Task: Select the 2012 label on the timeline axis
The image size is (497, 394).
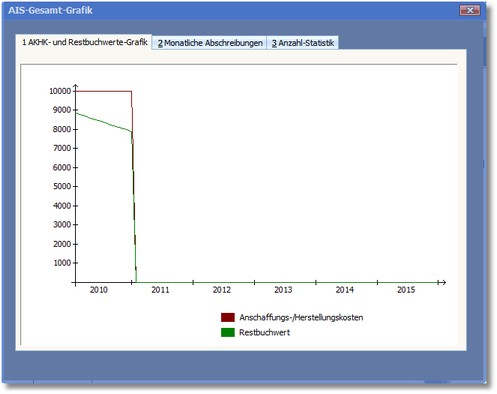Action: (222, 290)
